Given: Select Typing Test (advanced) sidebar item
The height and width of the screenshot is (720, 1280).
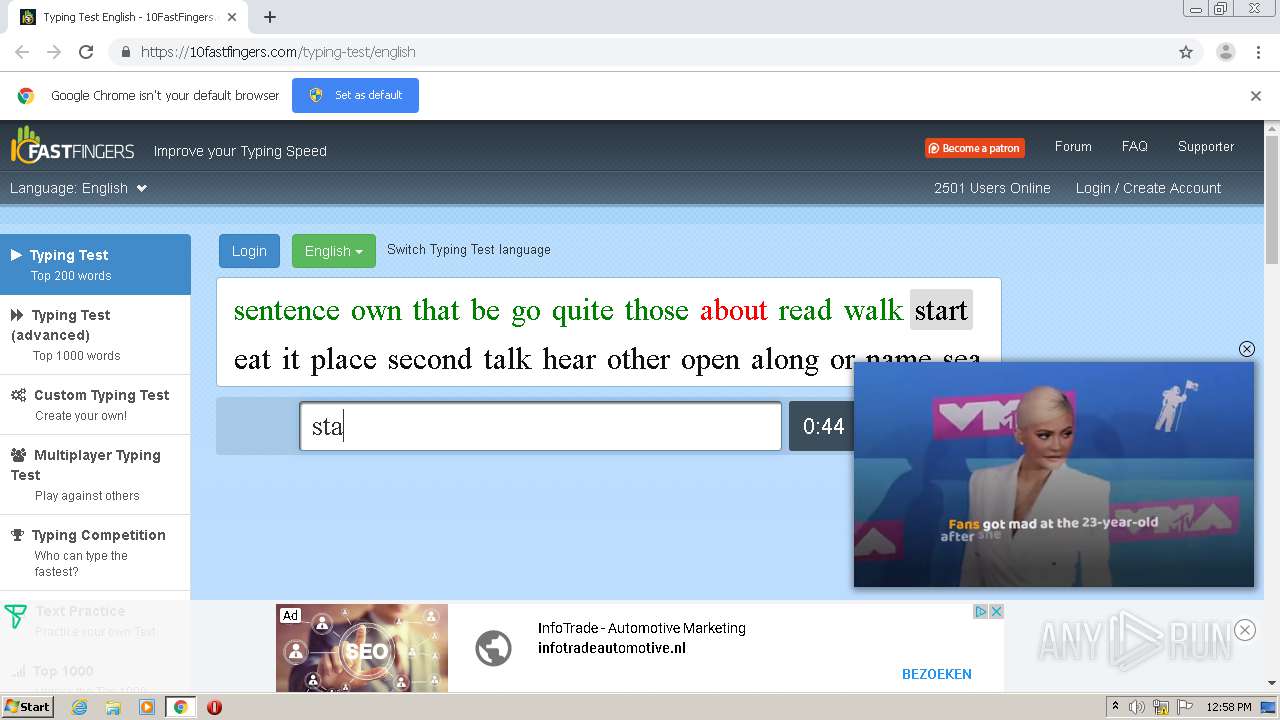Looking at the screenshot, I should coord(95,334).
